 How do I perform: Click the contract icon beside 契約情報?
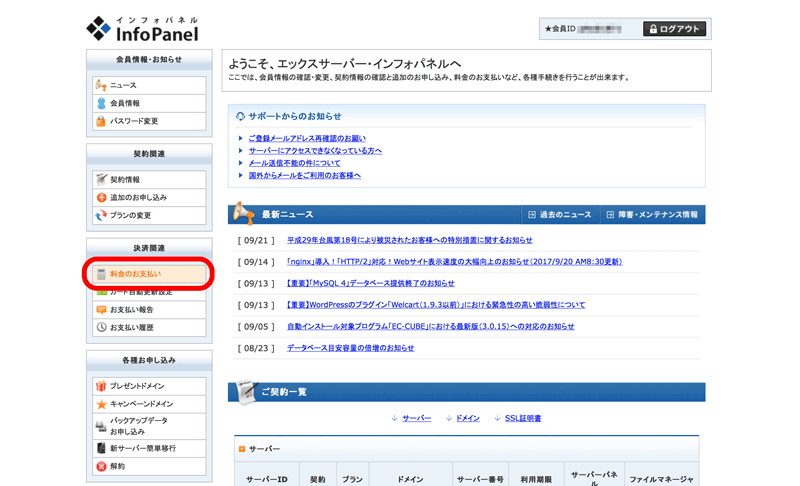101,180
